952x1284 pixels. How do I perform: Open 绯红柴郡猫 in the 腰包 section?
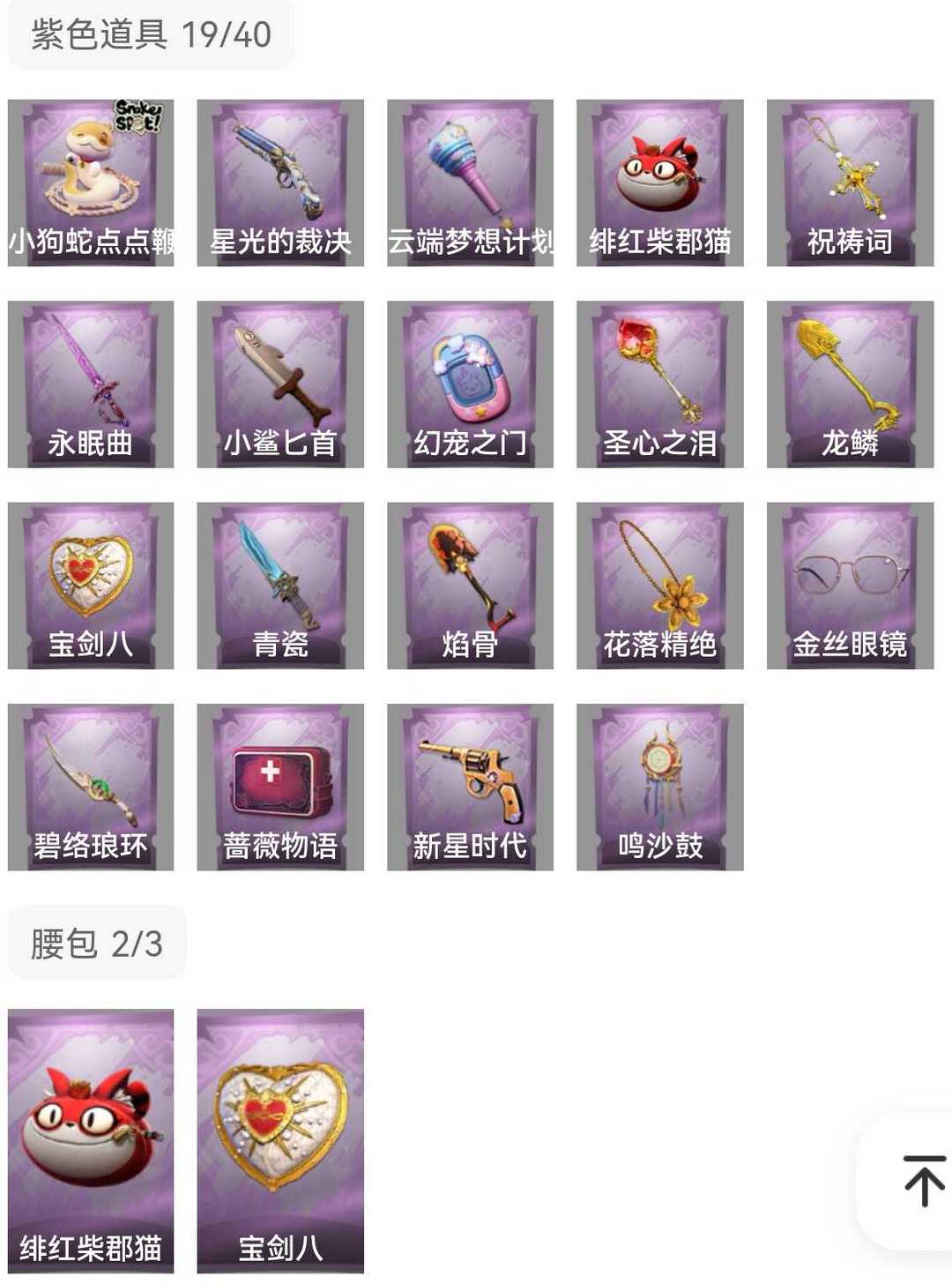click(91, 1141)
